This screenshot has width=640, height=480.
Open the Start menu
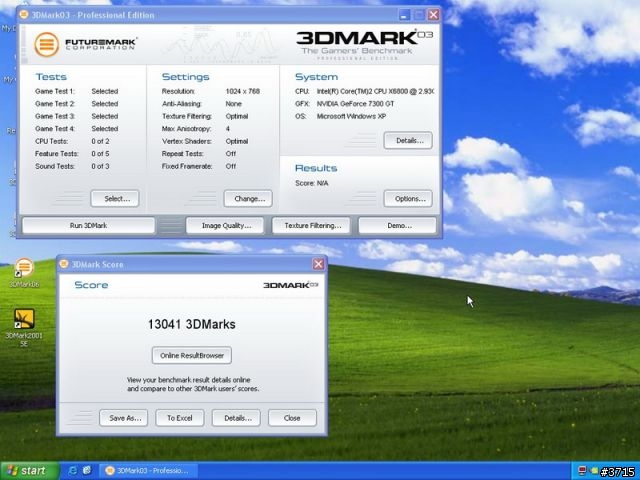point(29,471)
